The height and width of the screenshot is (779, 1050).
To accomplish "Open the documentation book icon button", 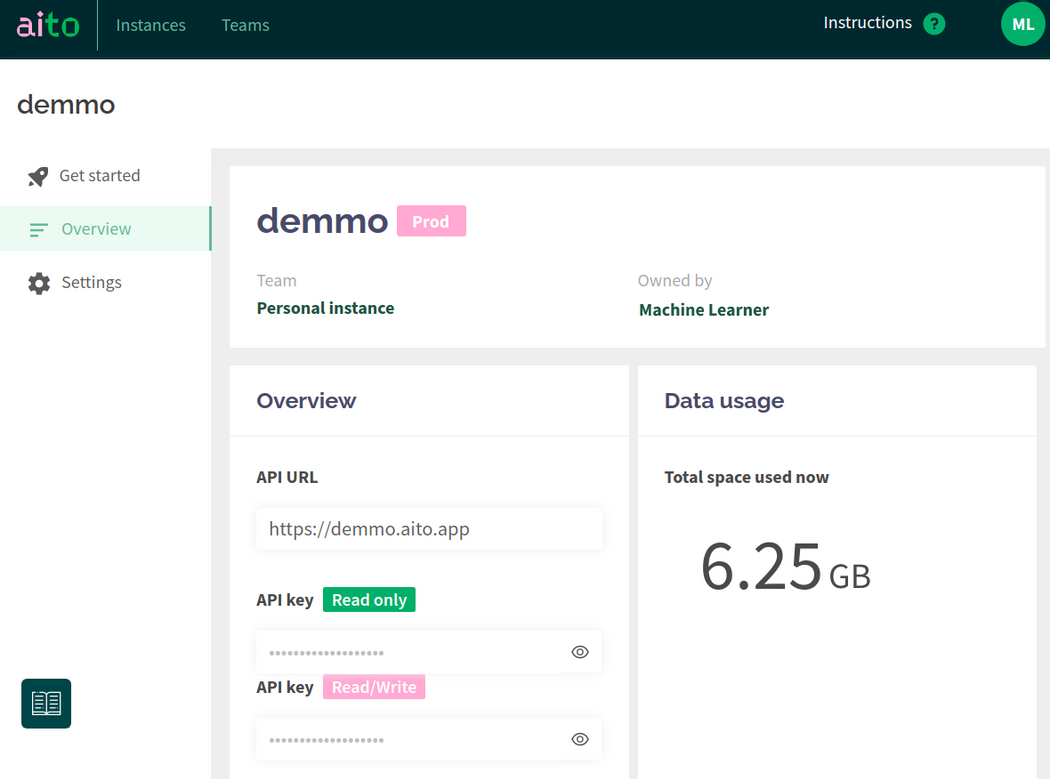I will coord(46,703).
